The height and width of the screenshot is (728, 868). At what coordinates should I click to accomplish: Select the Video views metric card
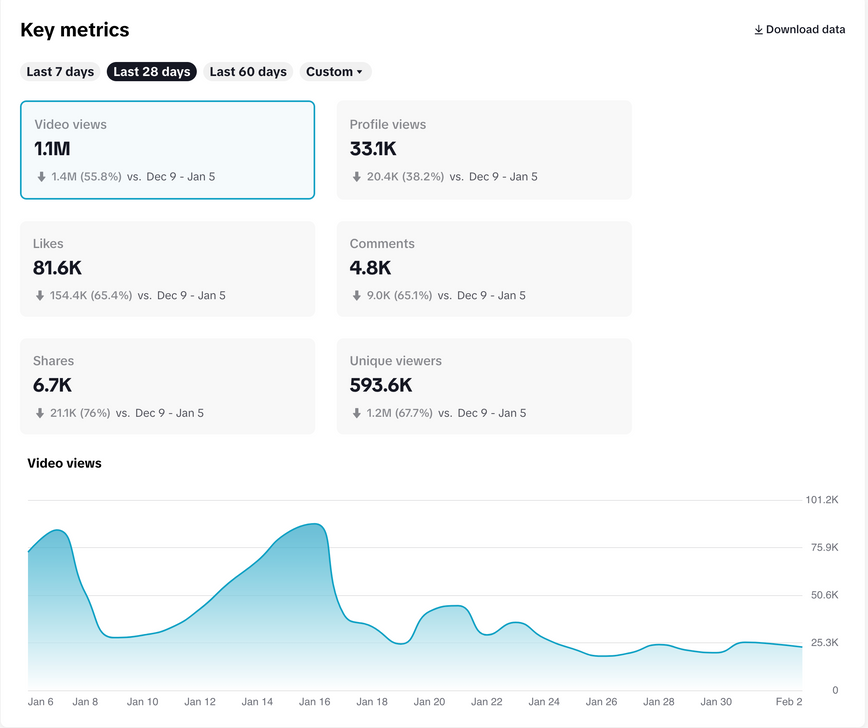(167, 150)
